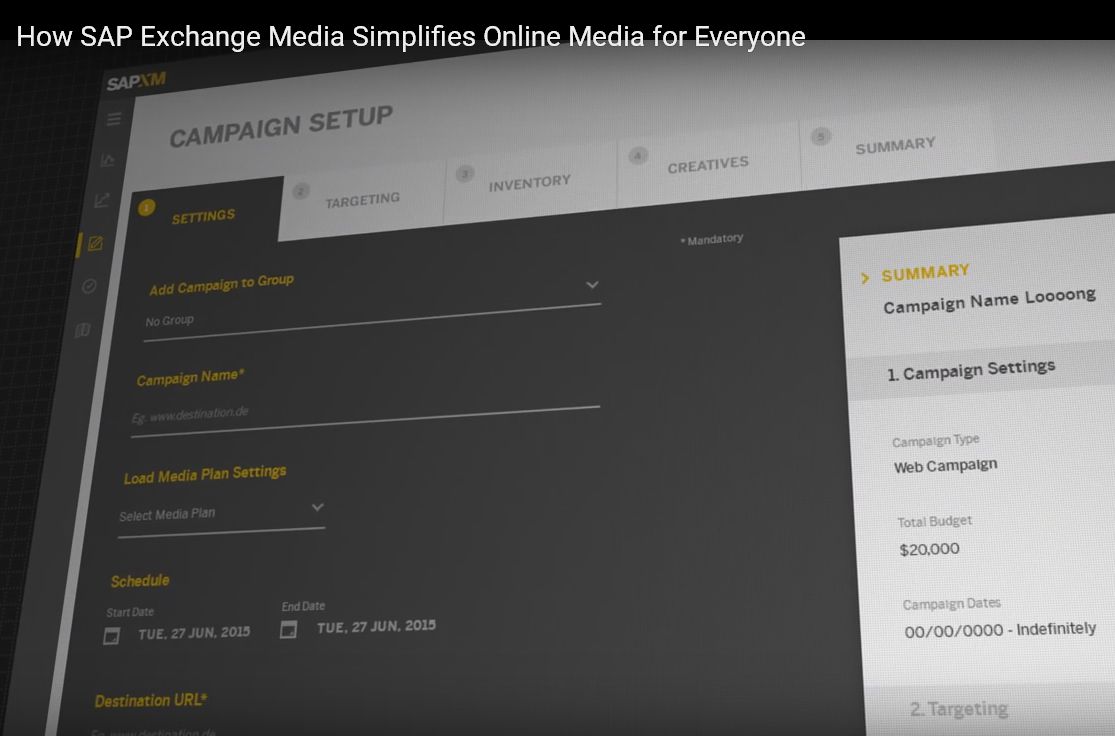Click the 'Total Budget' label in summary

[x=934, y=521]
